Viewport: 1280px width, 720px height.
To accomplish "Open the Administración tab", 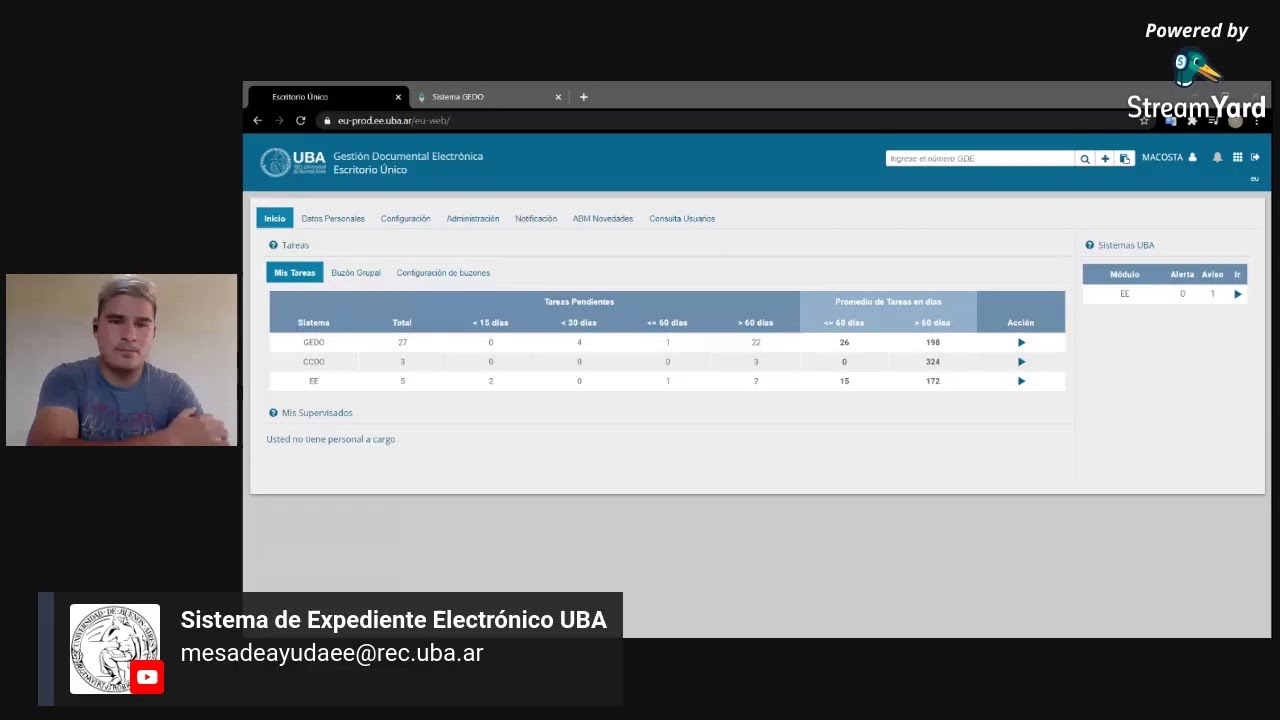I will pyautogui.click(x=473, y=218).
